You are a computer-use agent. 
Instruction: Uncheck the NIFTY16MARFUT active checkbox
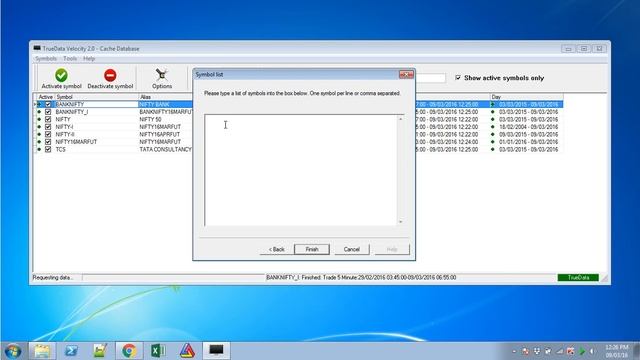pyautogui.click(x=48, y=142)
